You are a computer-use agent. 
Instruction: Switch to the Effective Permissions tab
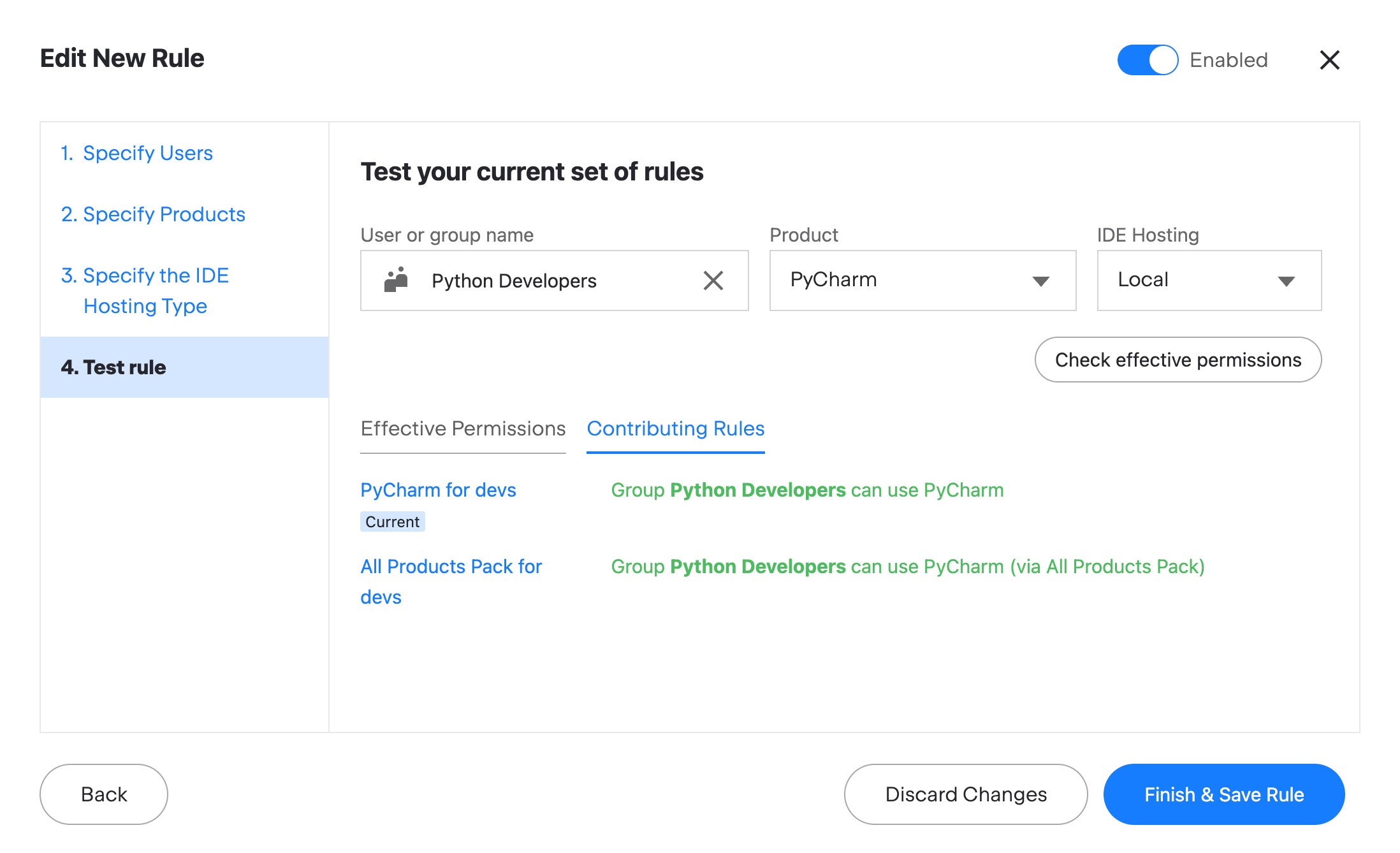point(463,428)
